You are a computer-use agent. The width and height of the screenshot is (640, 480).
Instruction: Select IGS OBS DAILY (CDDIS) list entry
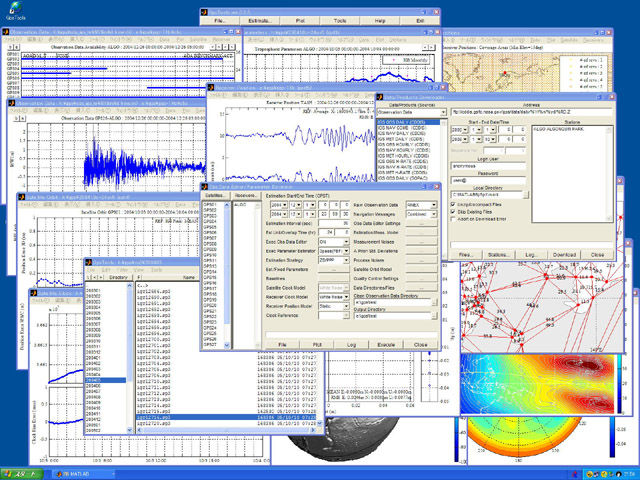coord(408,122)
